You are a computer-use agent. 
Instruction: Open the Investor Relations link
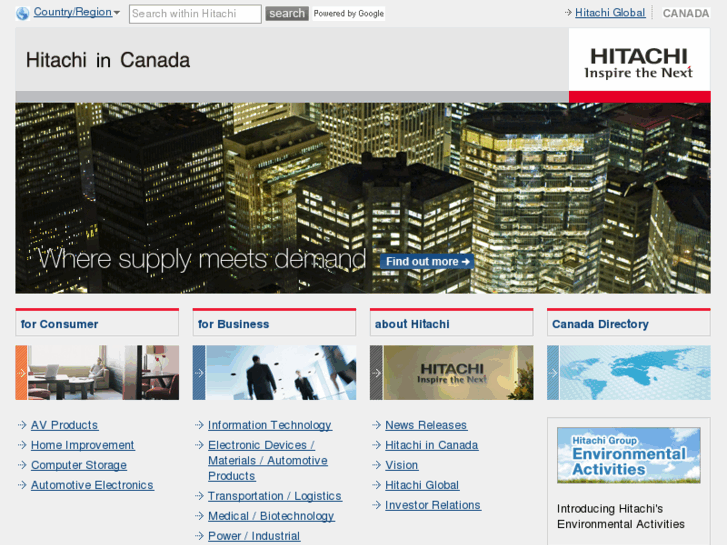coord(433,505)
